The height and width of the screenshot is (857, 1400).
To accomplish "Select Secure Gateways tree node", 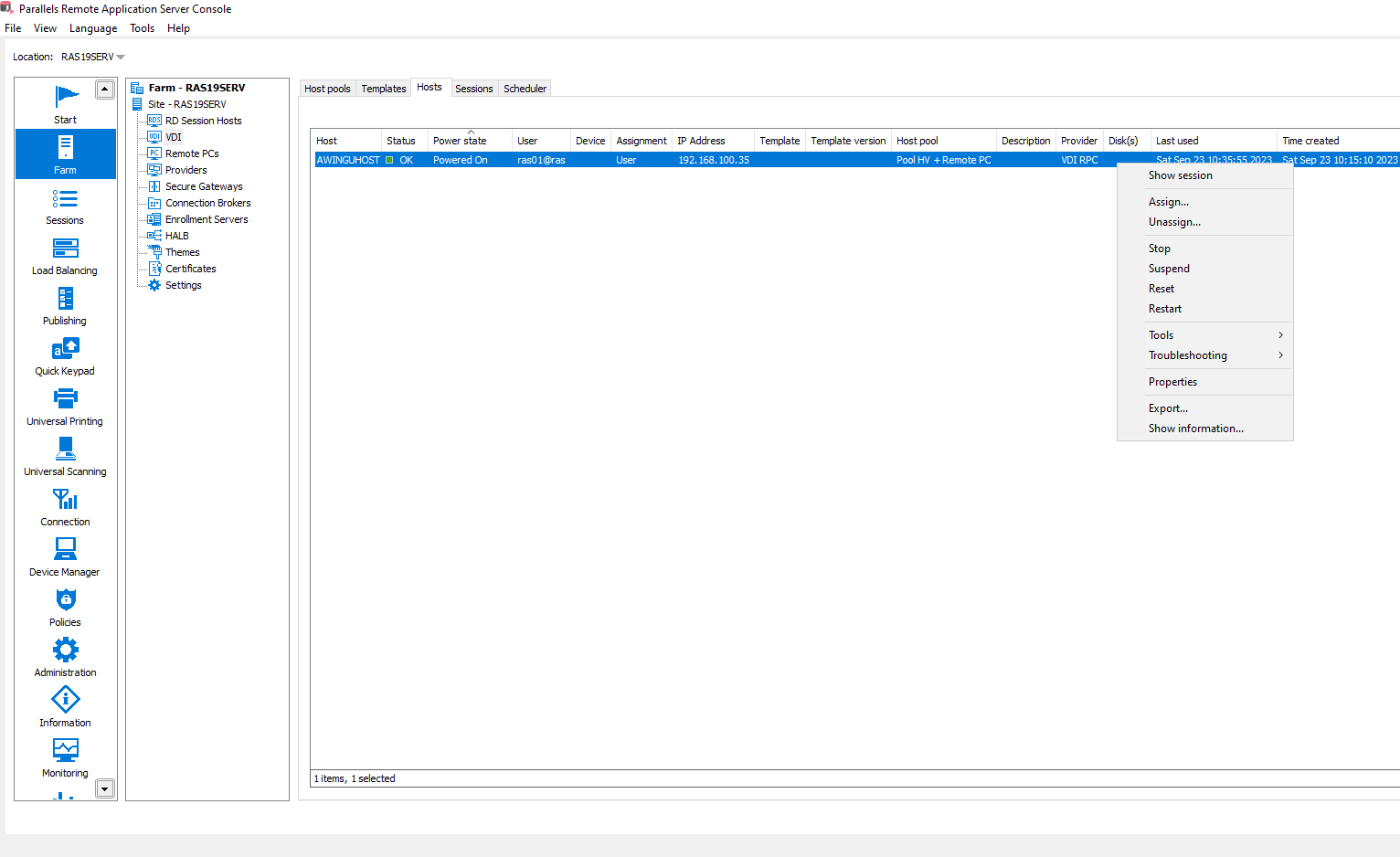I will (204, 186).
